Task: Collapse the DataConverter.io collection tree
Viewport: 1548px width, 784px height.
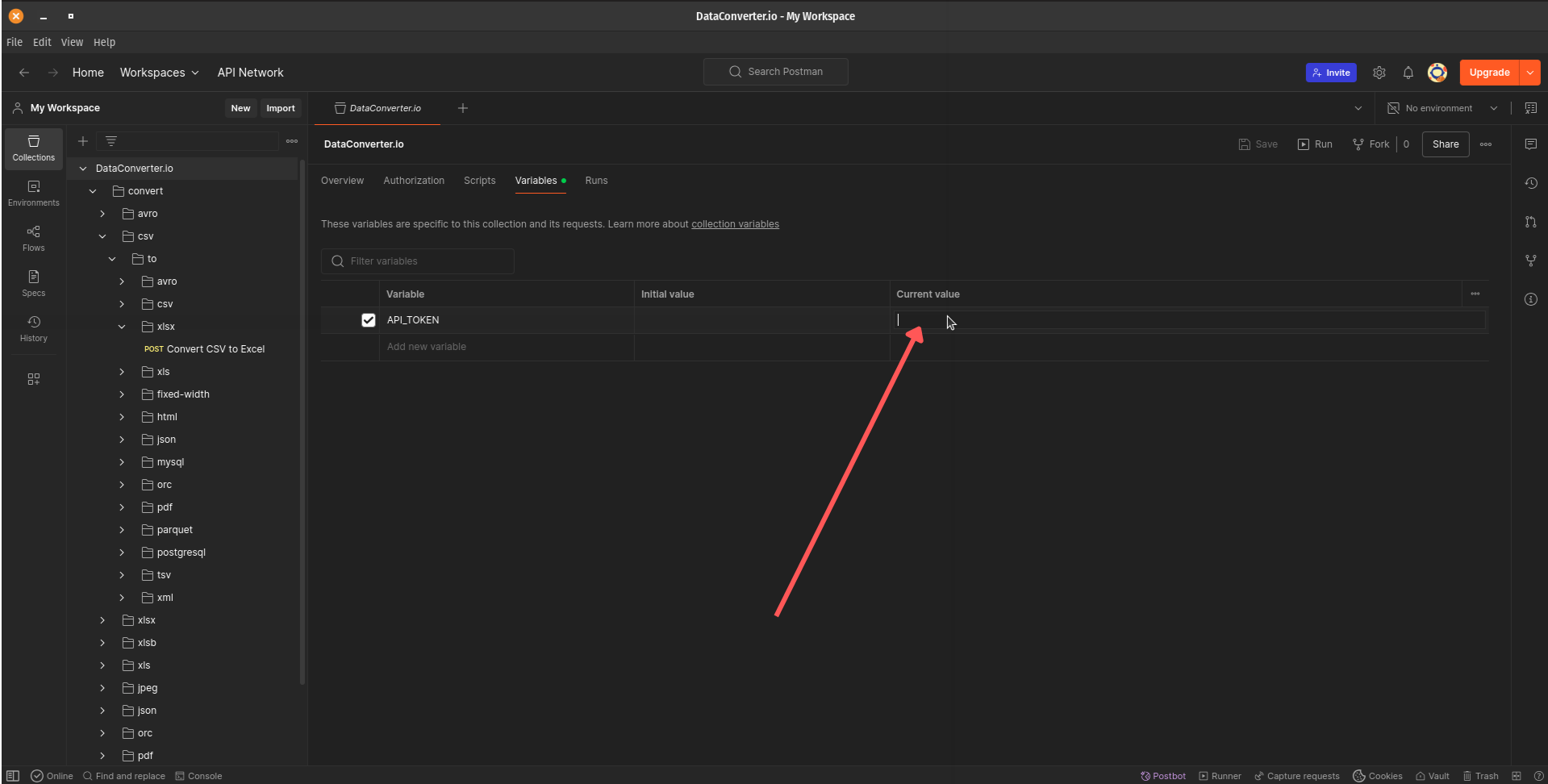Action: tap(82, 169)
